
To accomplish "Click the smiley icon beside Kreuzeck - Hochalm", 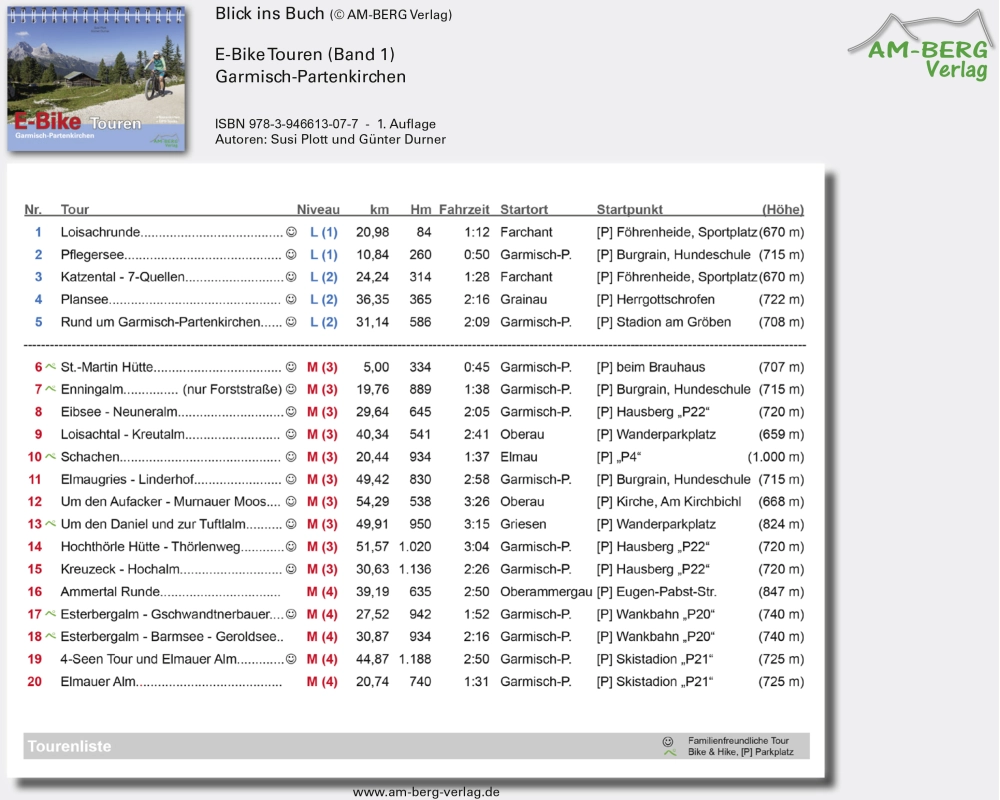I will pyautogui.click(x=291, y=569).
